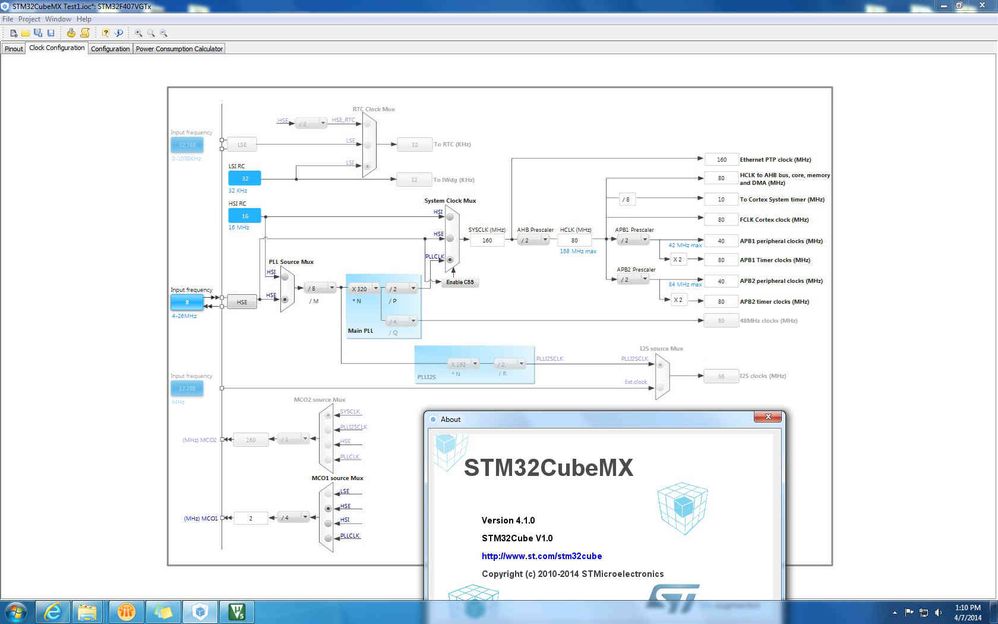Screen dimensions: 998x624
Task: Click the Help question-mark toolbar icon
Action: click(106, 32)
